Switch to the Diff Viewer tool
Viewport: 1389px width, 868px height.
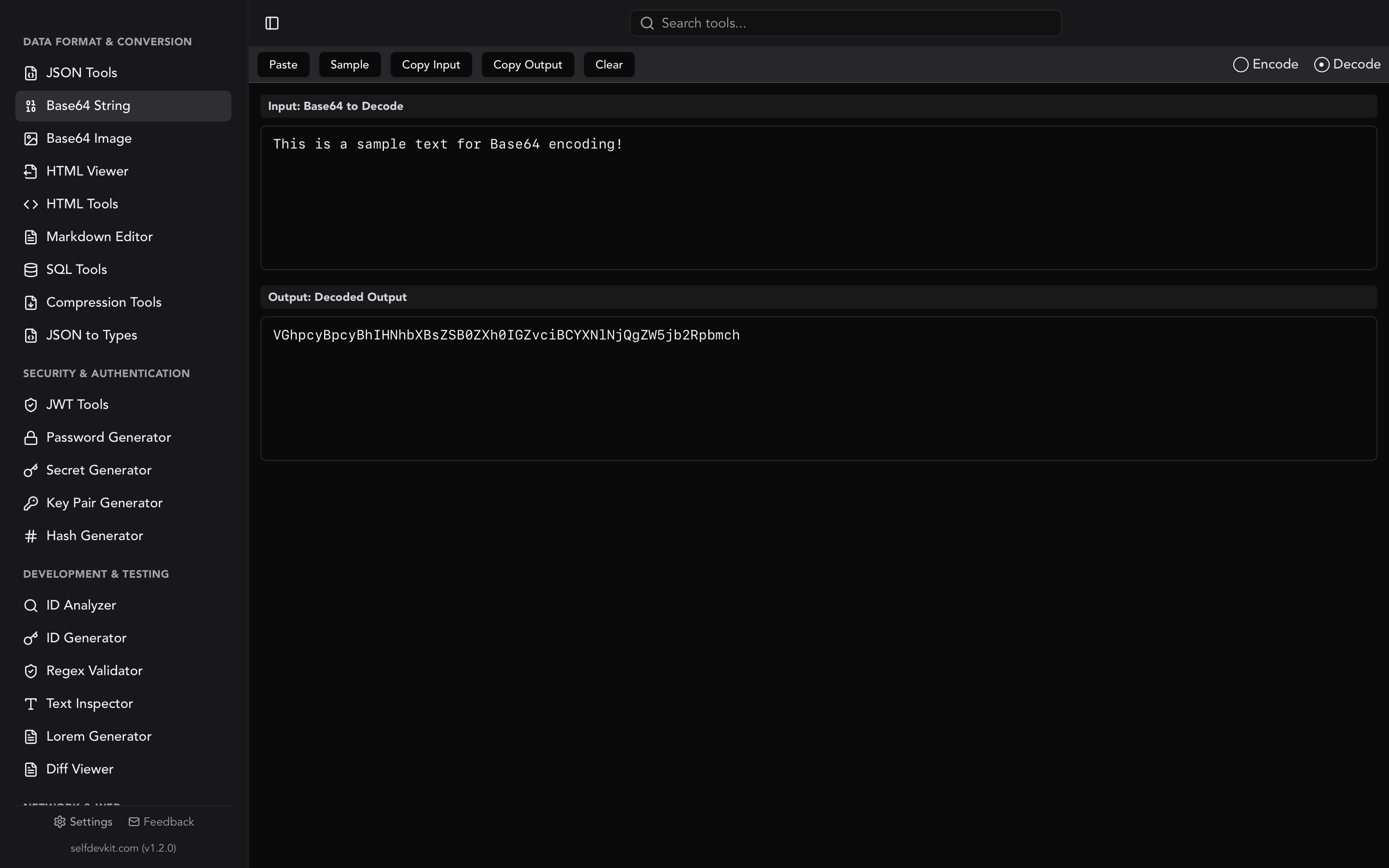coord(80,769)
